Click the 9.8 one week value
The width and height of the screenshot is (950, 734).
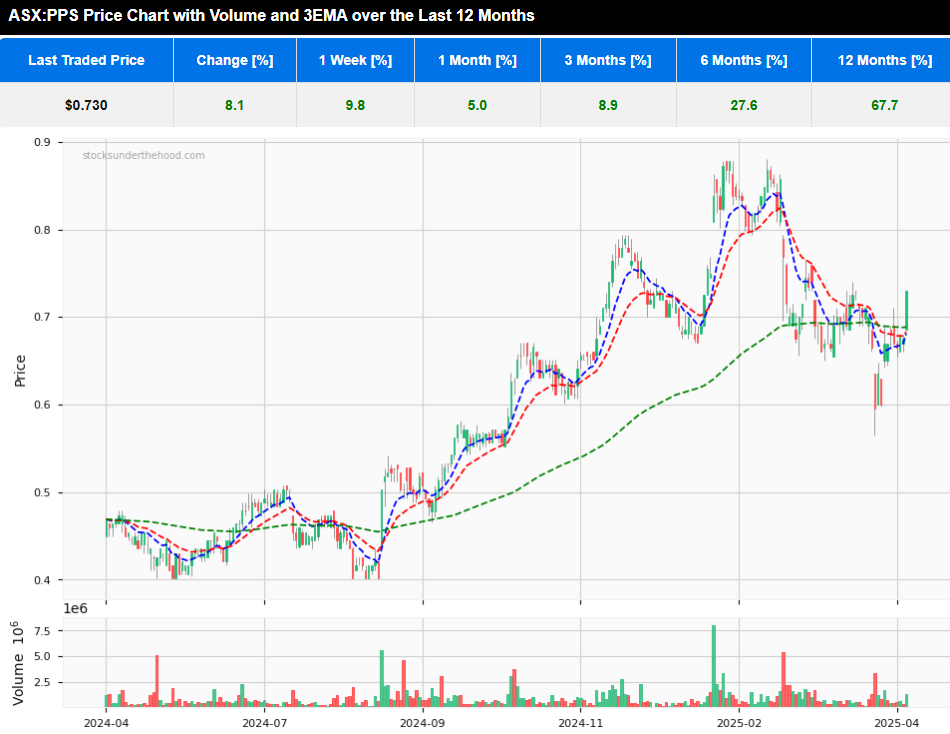coord(355,105)
